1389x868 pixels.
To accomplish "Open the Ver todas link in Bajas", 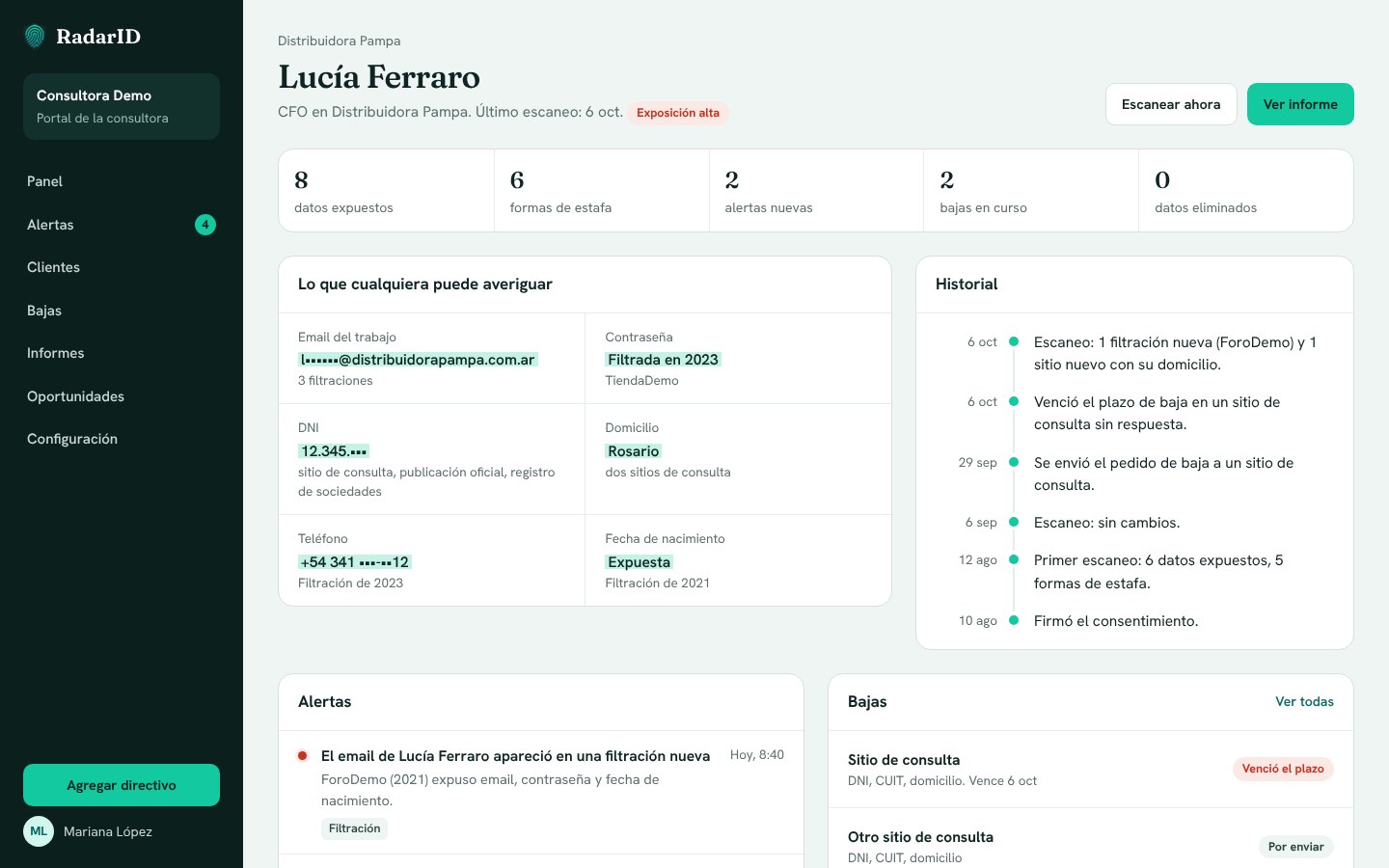I will point(1304,701).
